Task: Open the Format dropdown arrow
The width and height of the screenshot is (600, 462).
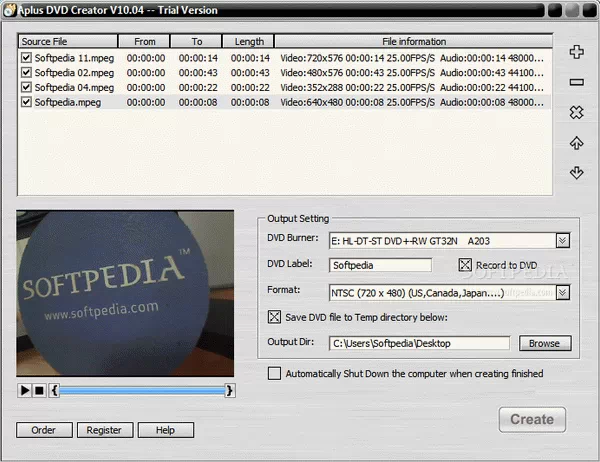Action: click(562, 293)
